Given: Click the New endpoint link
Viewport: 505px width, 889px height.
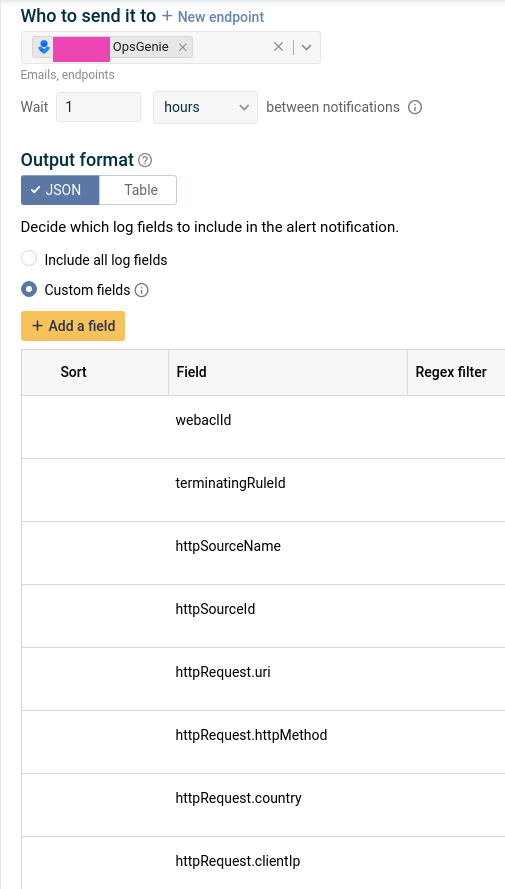Looking at the screenshot, I should click(213, 17).
